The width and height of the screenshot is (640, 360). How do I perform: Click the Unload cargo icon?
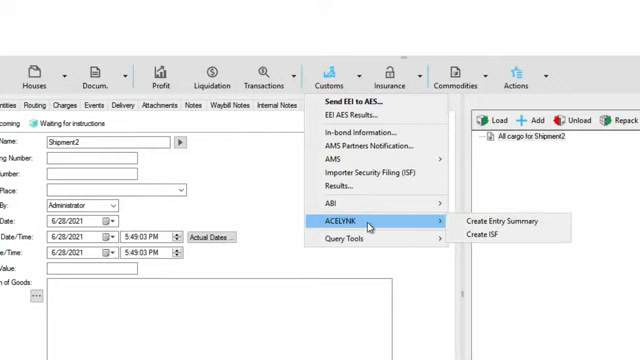pyautogui.click(x=559, y=120)
